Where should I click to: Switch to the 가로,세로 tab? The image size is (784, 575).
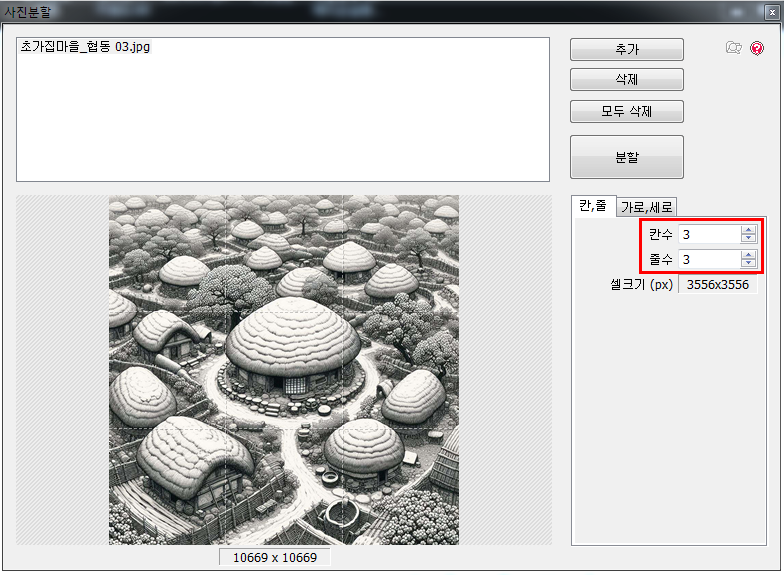646,207
